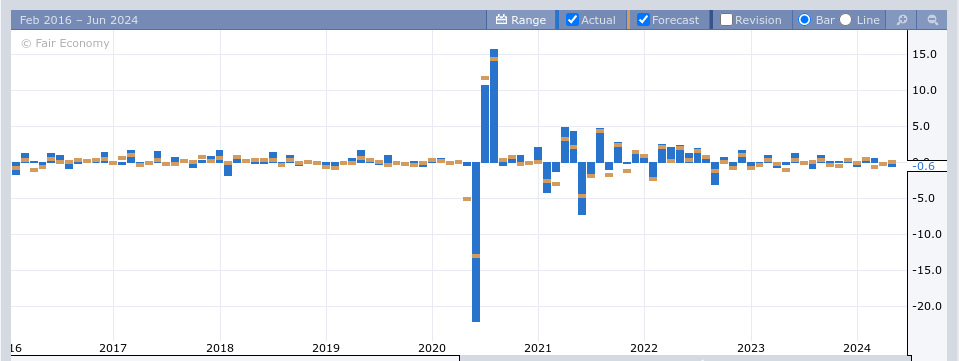Viewport: 959px width, 361px height.
Task: Click the 2019 x-axis year label
Action: [326, 348]
